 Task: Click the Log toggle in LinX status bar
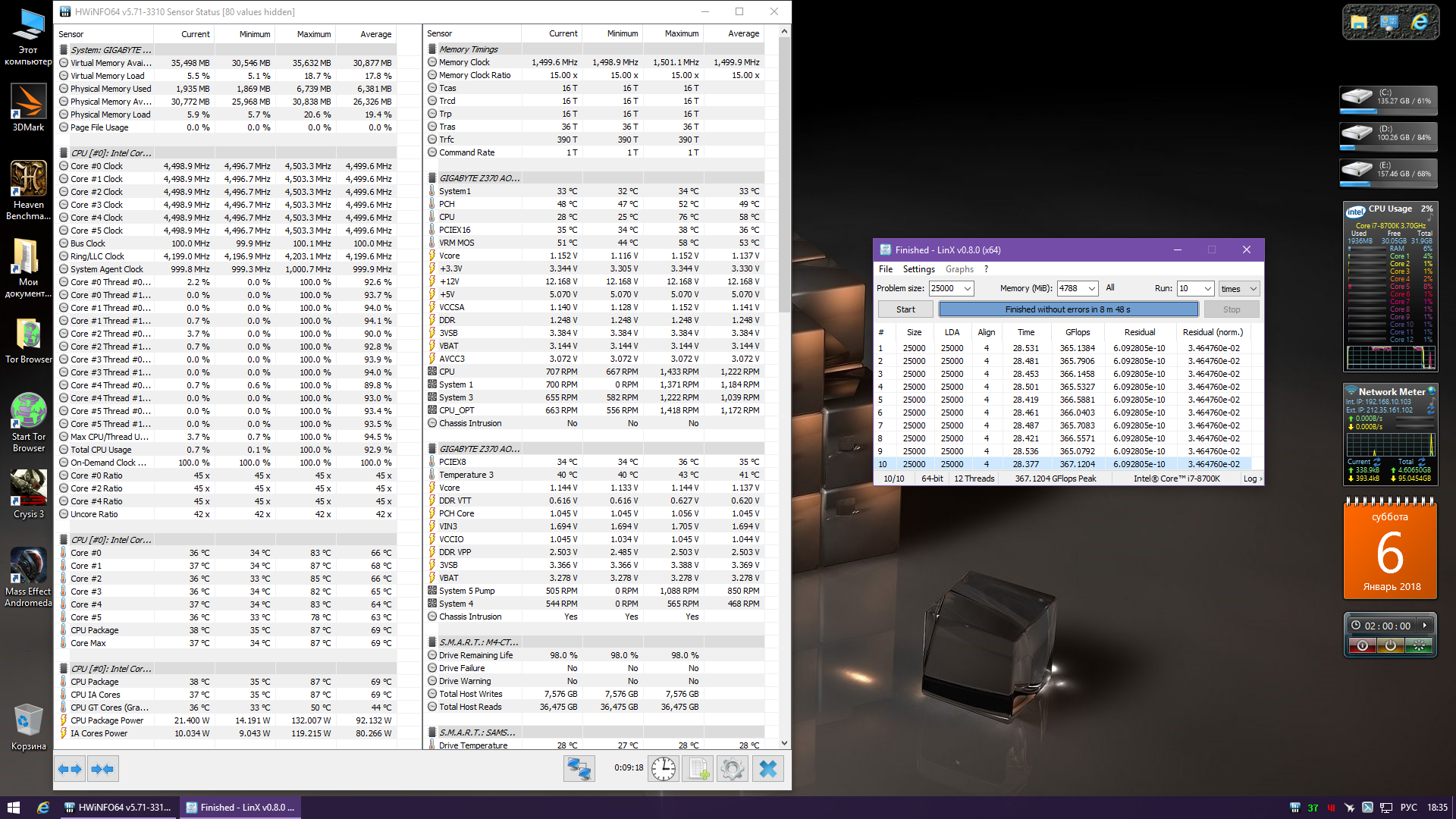(1252, 479)
